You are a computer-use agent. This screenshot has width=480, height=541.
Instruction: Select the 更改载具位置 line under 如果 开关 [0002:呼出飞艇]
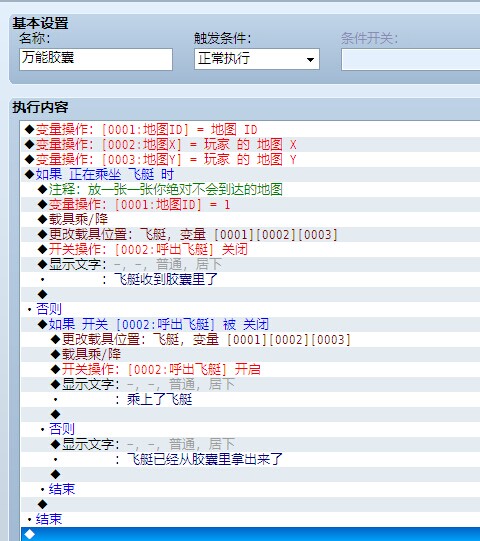pyautogui.click(x=250, y=340)
